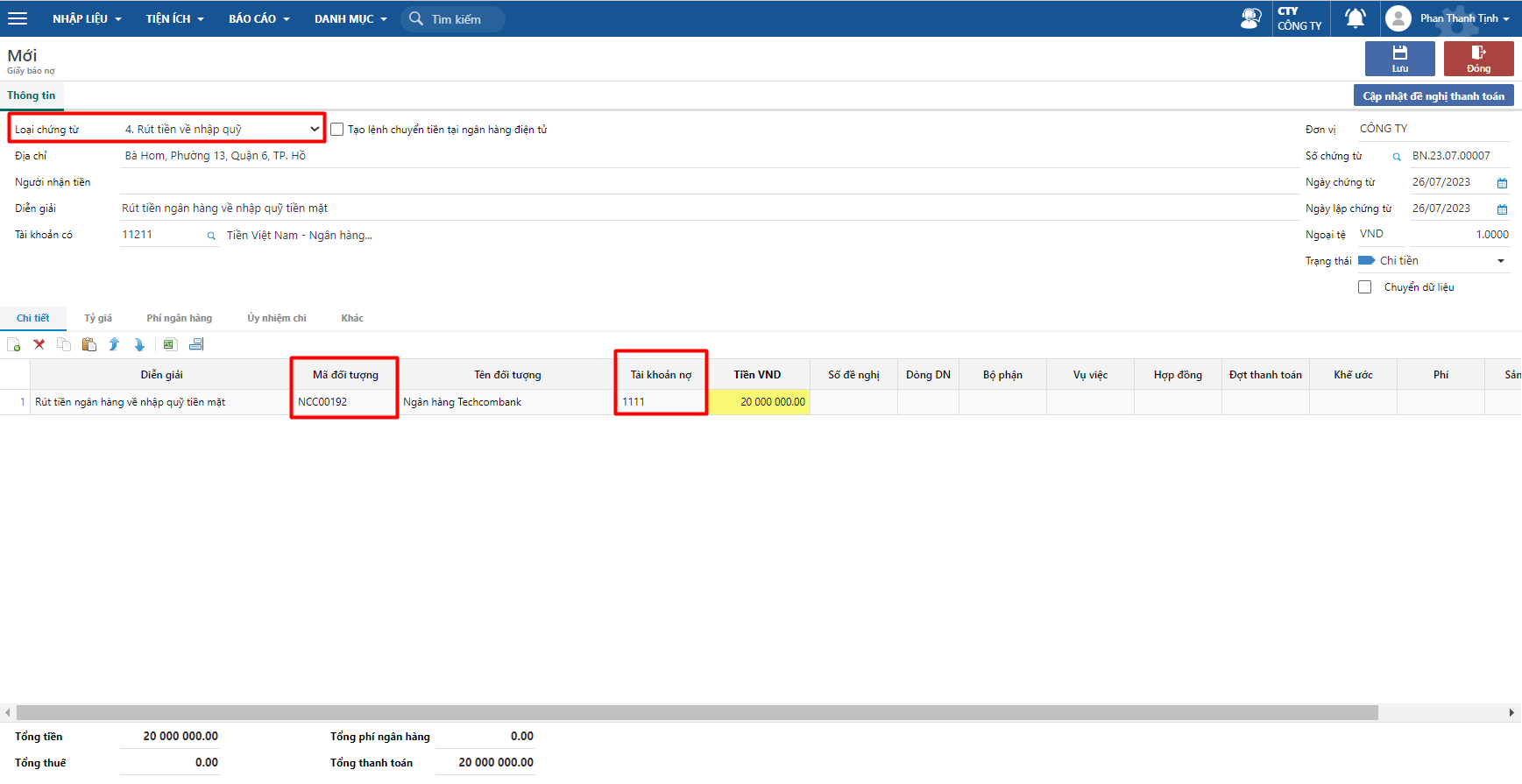
Task: Move row down with blue arrow
Action: point(139,345)
